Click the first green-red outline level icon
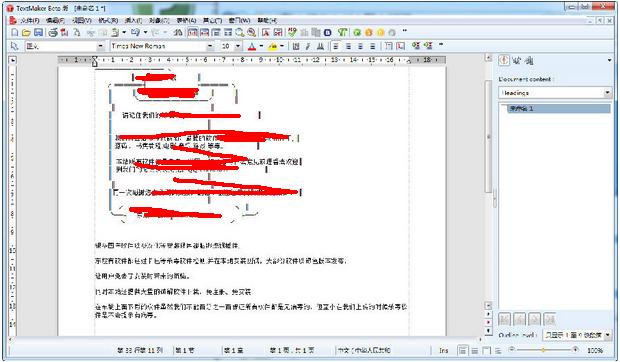The image size is (620, 362). coord(416,46)
